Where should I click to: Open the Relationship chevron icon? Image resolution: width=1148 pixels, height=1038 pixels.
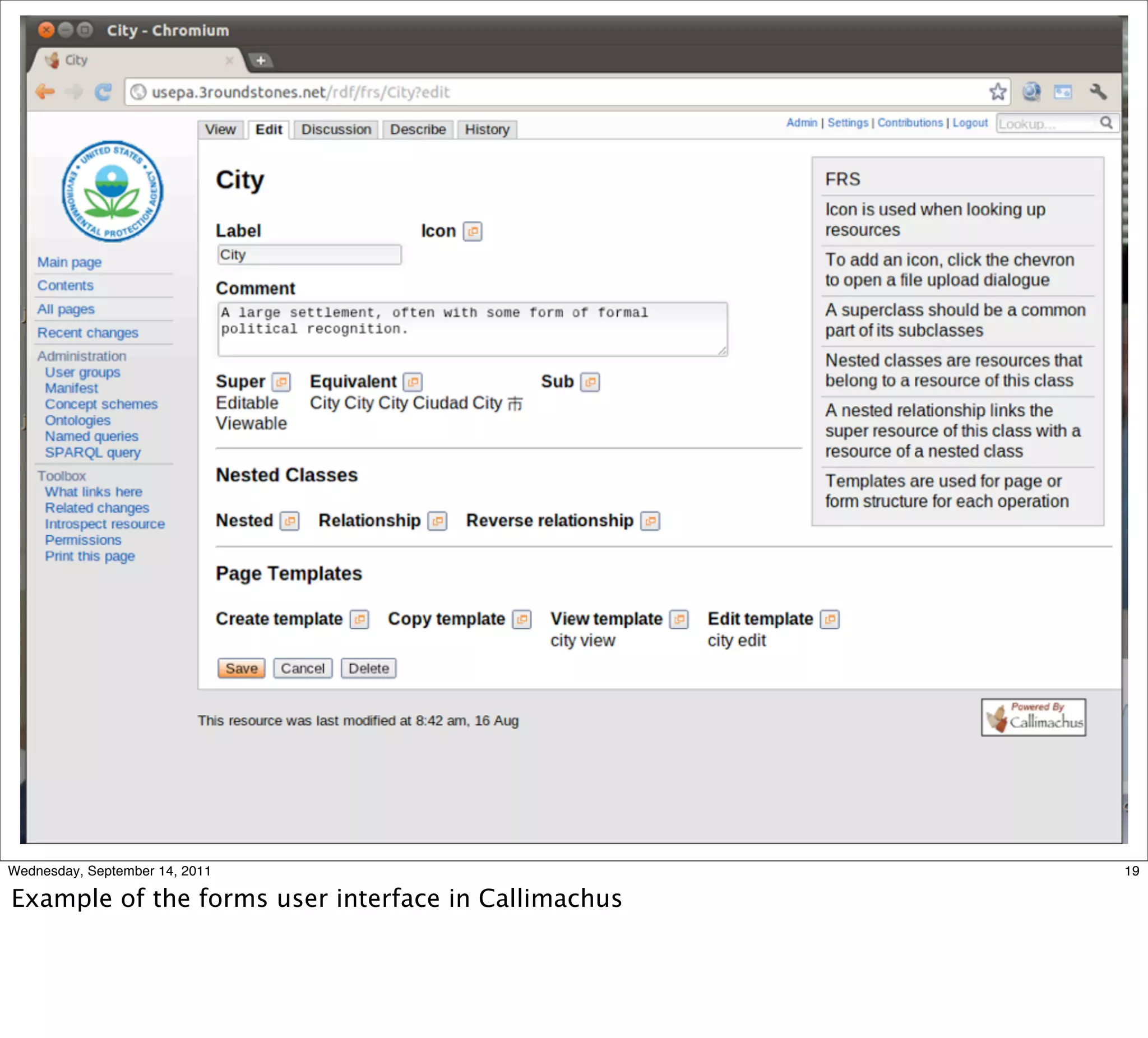click(437, 521)
